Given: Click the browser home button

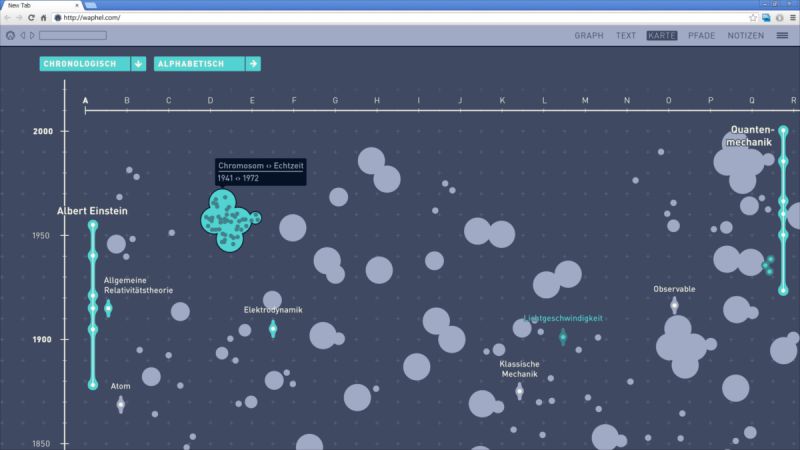Looking at the screenshot, I should click(43, 18).
